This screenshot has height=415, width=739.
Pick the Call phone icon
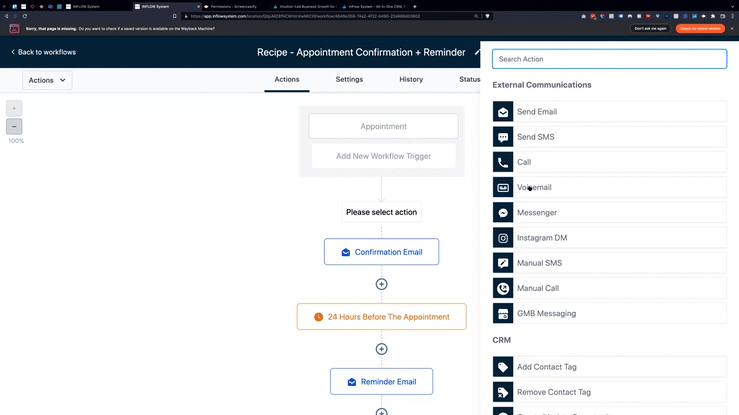click(x=503, y=162)
